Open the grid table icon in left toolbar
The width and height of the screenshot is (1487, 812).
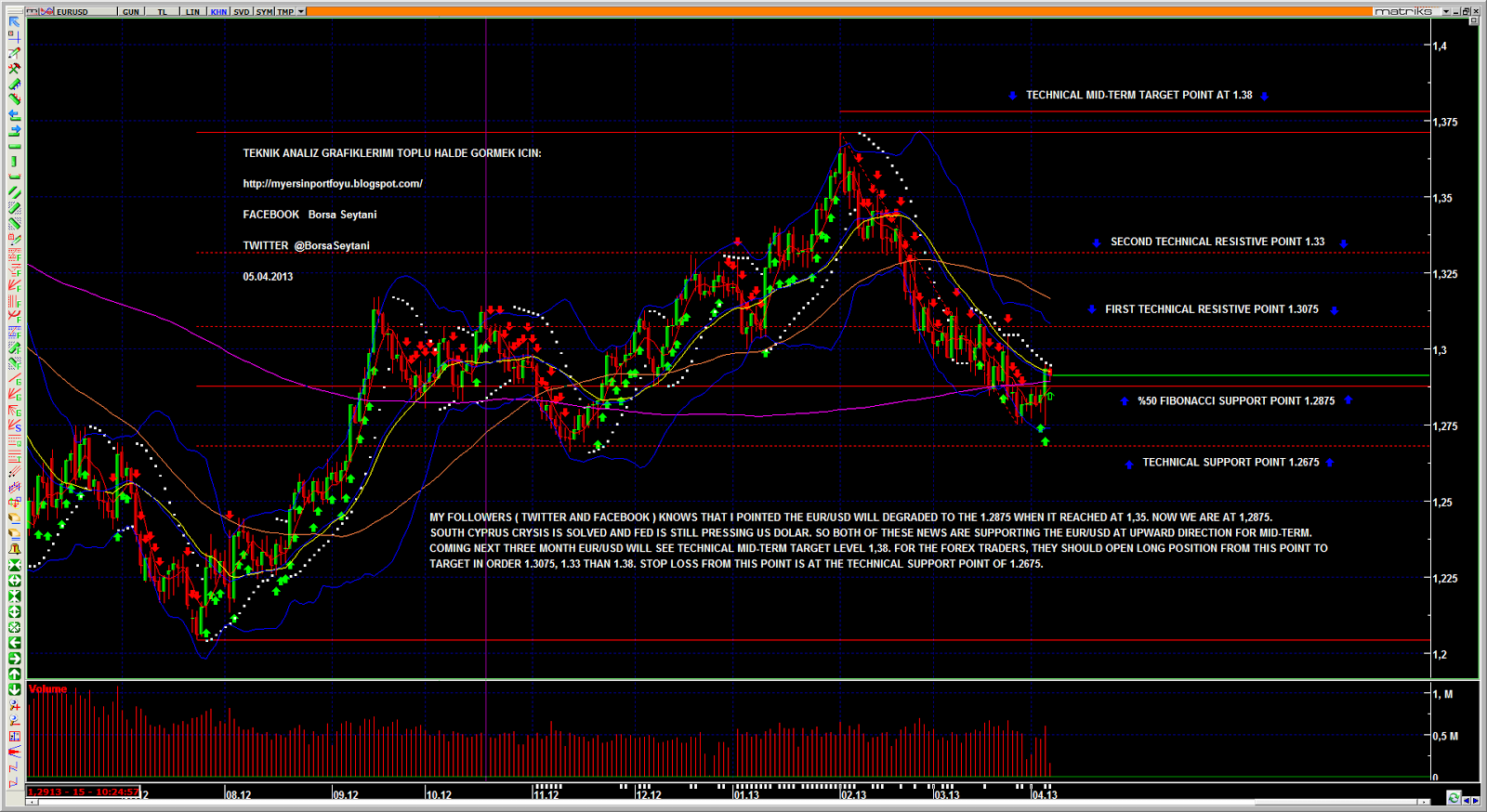[14, 736]
